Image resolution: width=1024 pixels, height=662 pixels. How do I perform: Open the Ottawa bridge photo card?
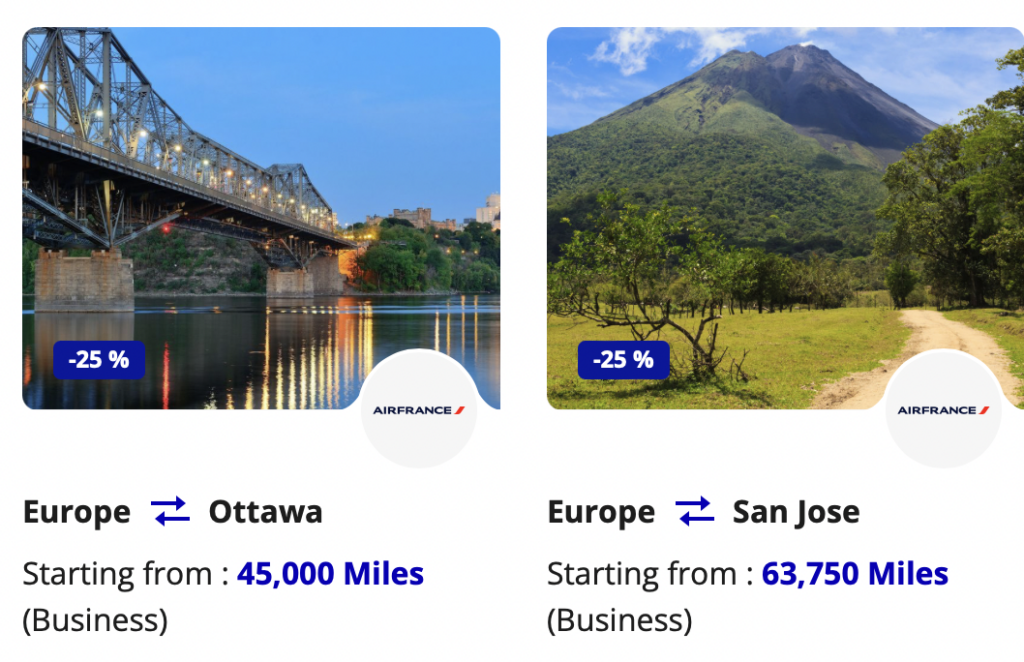(x=261, y=218)
